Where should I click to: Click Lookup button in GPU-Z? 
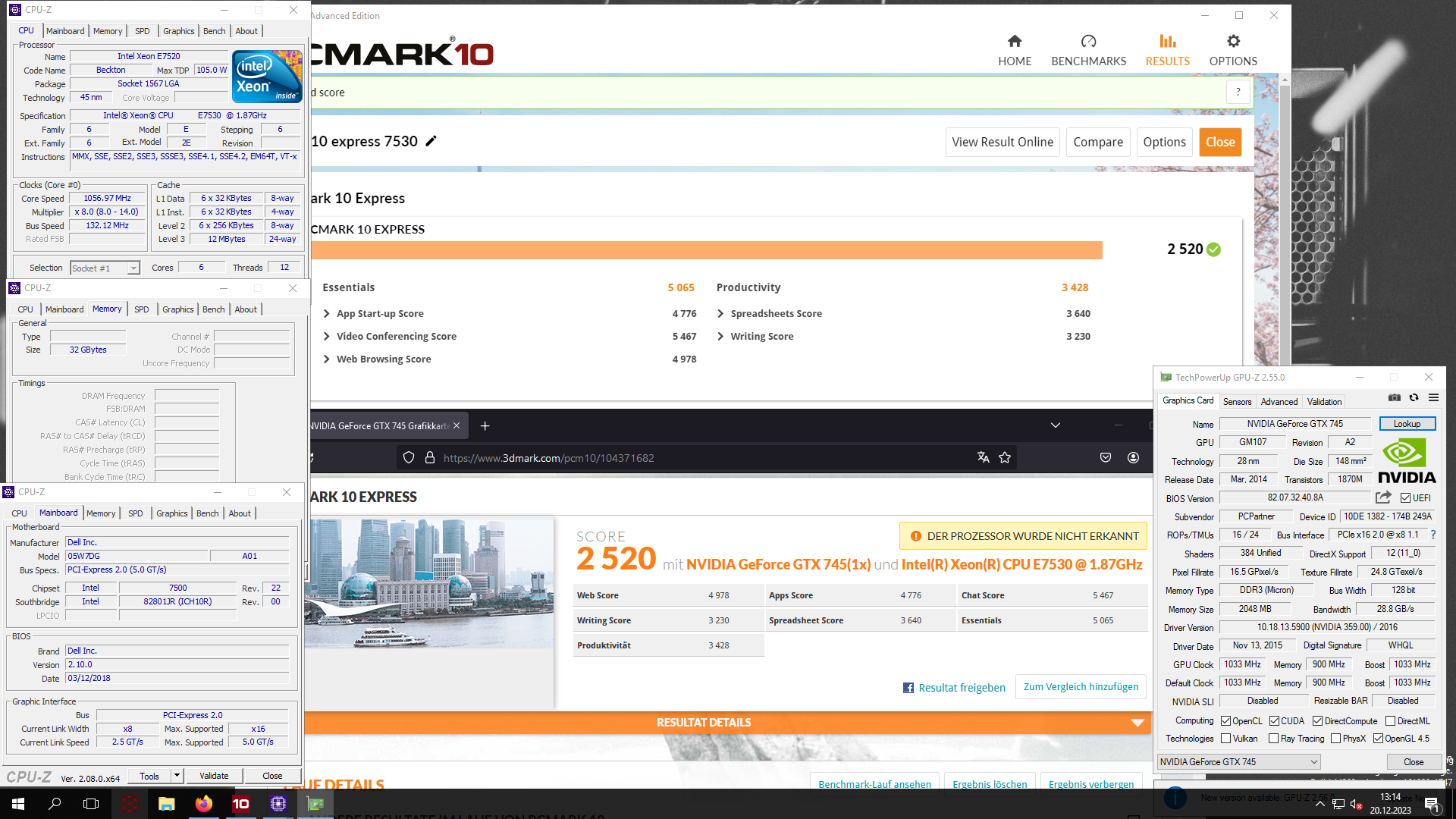point(1407,423)
